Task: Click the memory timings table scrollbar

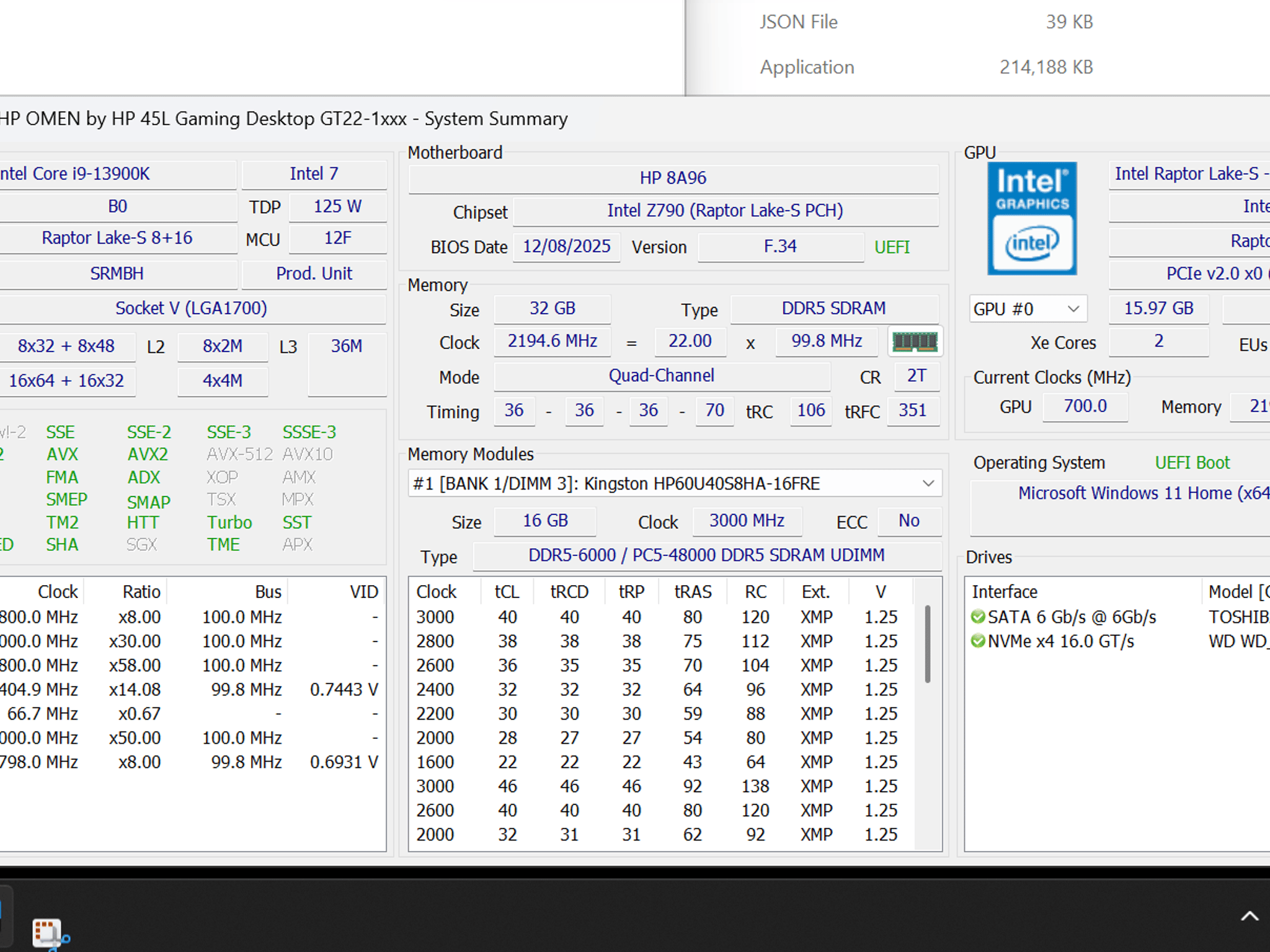Action: pos(928,645)
